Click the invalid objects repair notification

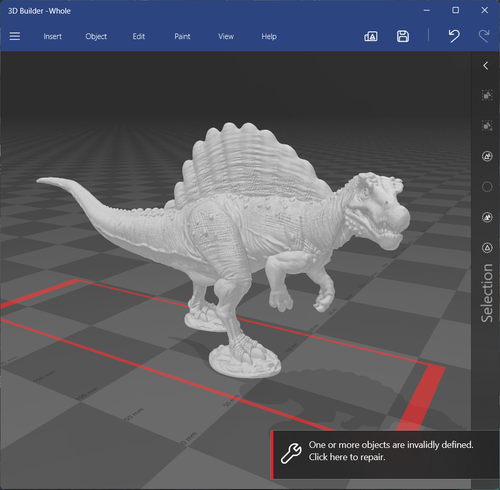tap(385, 455)
